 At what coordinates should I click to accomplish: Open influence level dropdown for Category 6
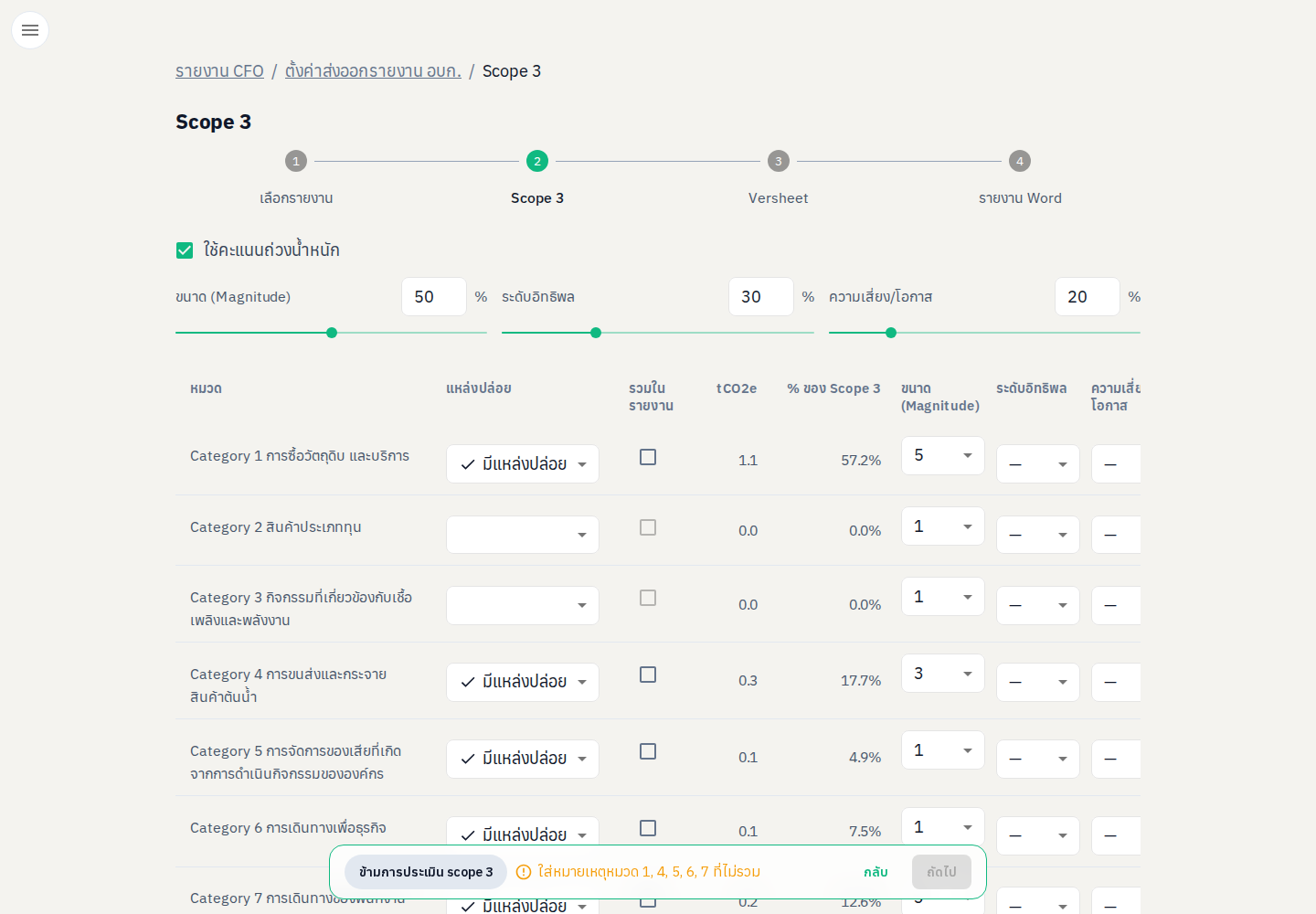tap(1038, 834)
